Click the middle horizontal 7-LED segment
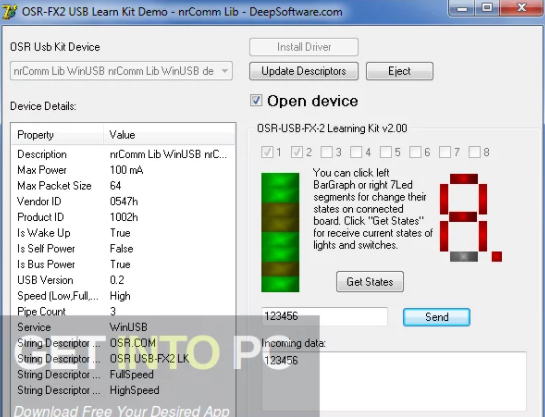The image size is (545, 417). (464, 217)
